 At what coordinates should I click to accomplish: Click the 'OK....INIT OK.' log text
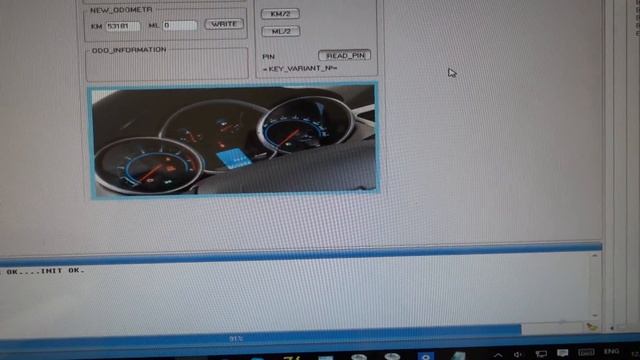[45, 271]
